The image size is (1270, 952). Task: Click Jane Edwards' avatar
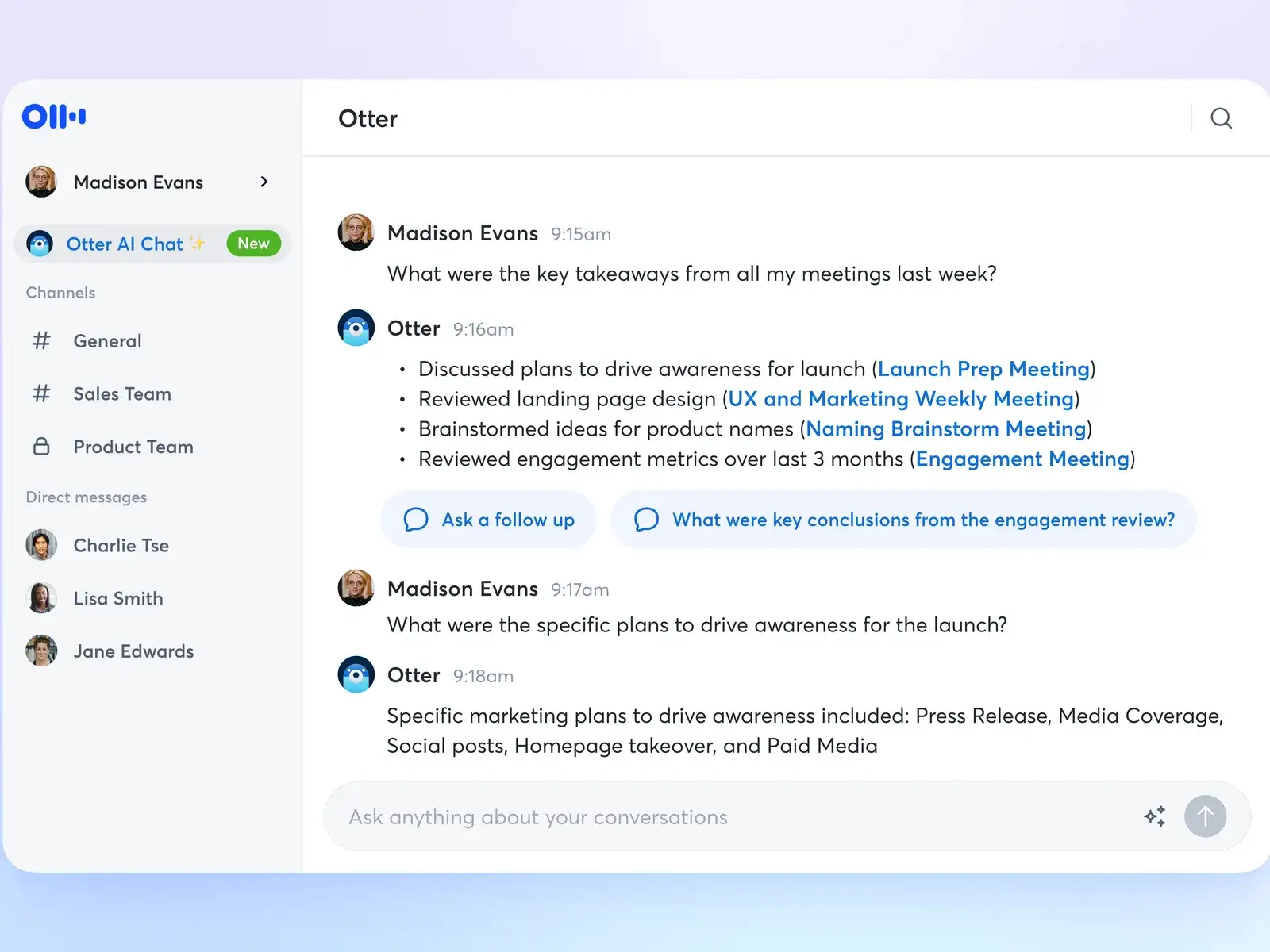tap(41, 651)
